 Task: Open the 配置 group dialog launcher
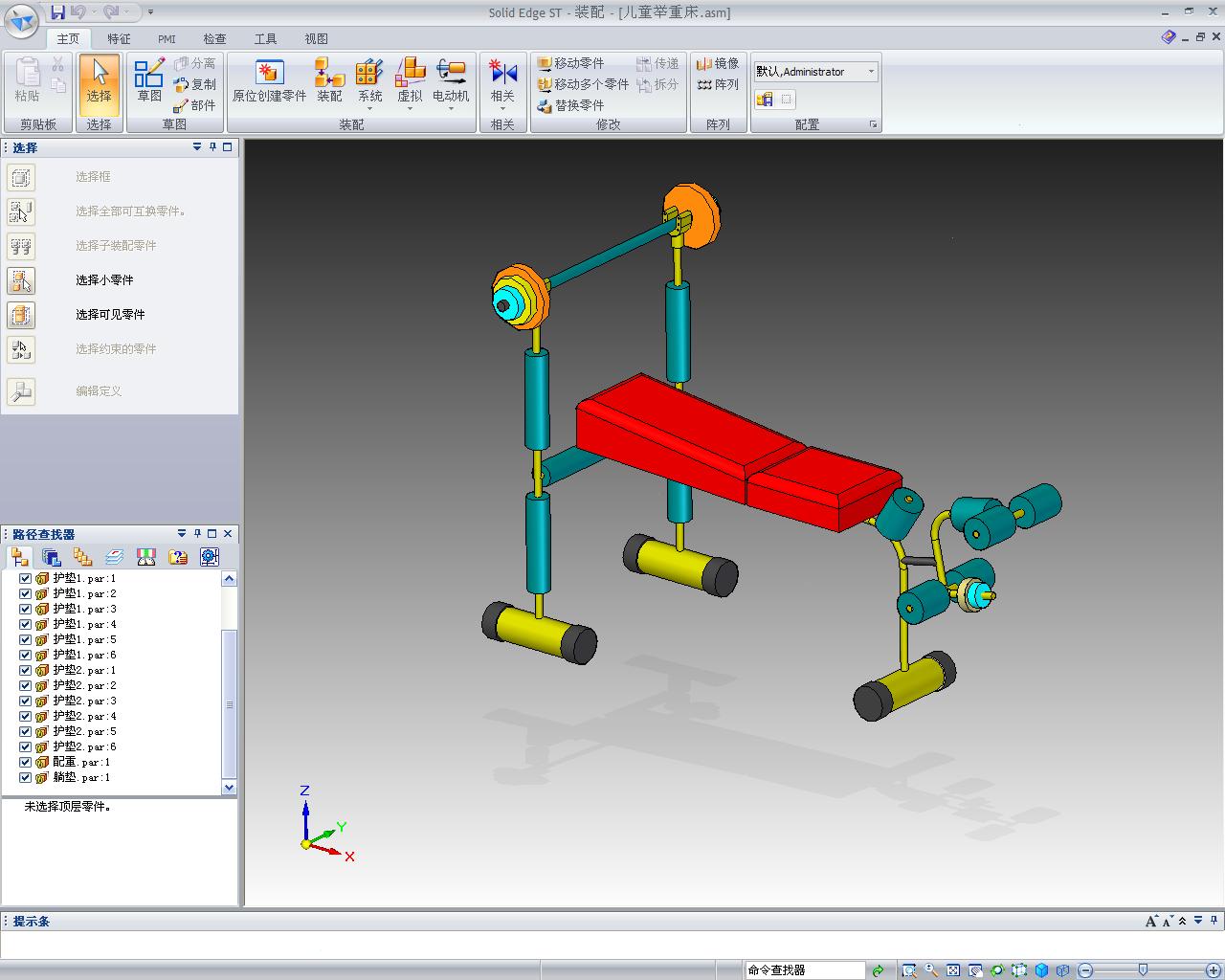coord(873,124)
